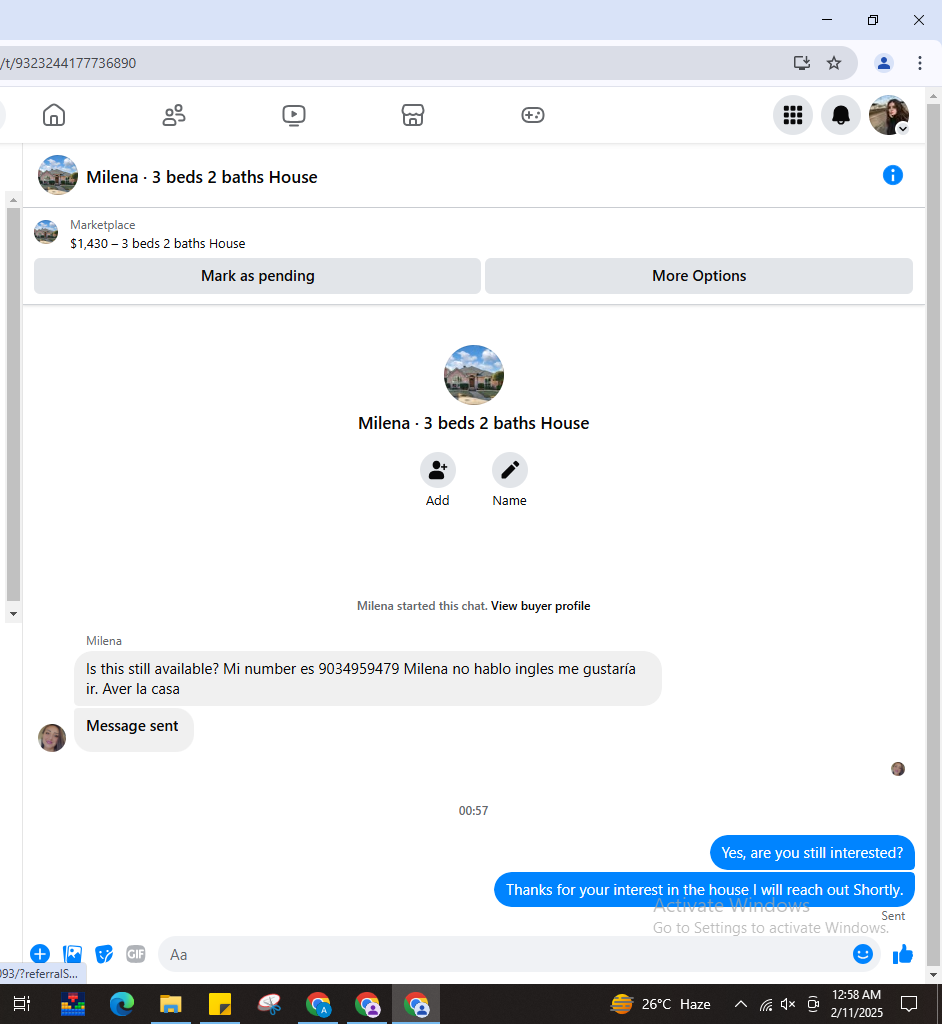This screenshot has height=1024, width=942.
Task: Click the 'Yes, are you still interested?' message
Action: 812,853
